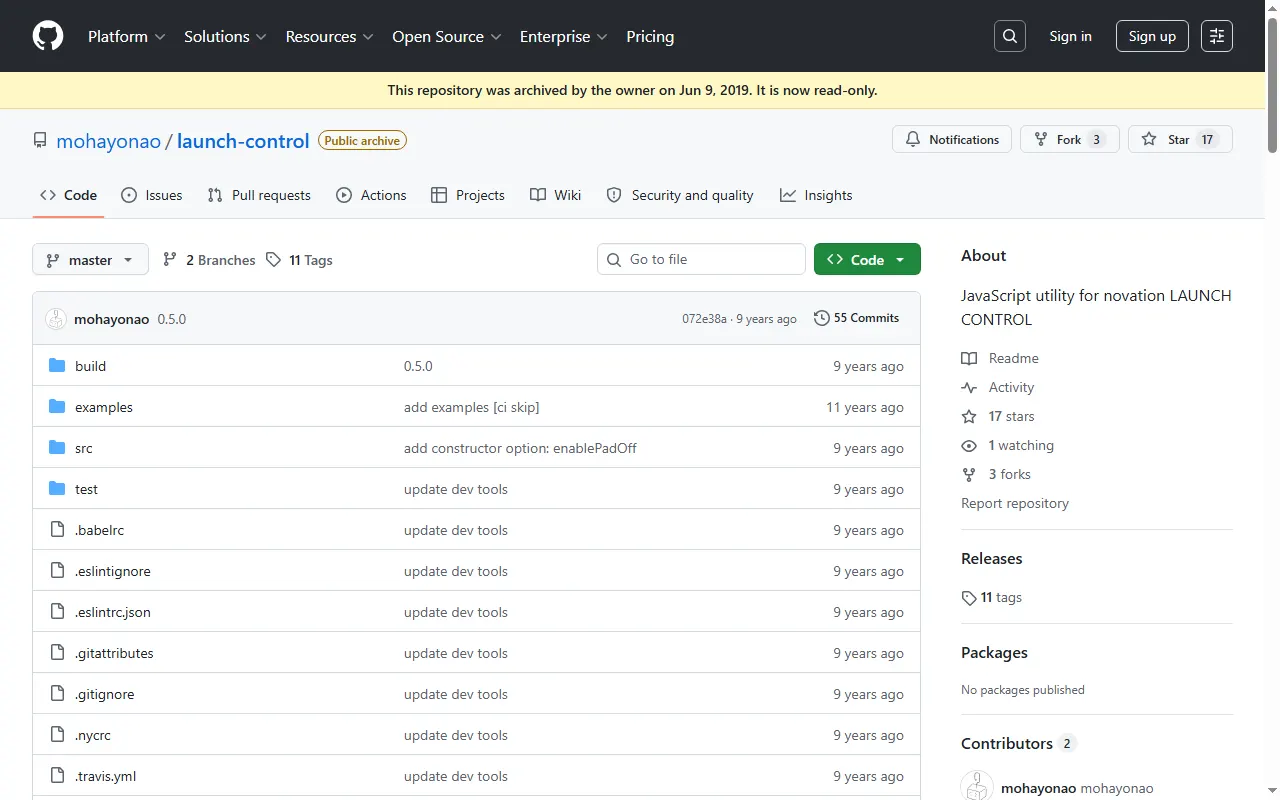Viewport: 1280px width, 800px height.
Task: Open the search magnifier button
Action: click(1010, 36)
